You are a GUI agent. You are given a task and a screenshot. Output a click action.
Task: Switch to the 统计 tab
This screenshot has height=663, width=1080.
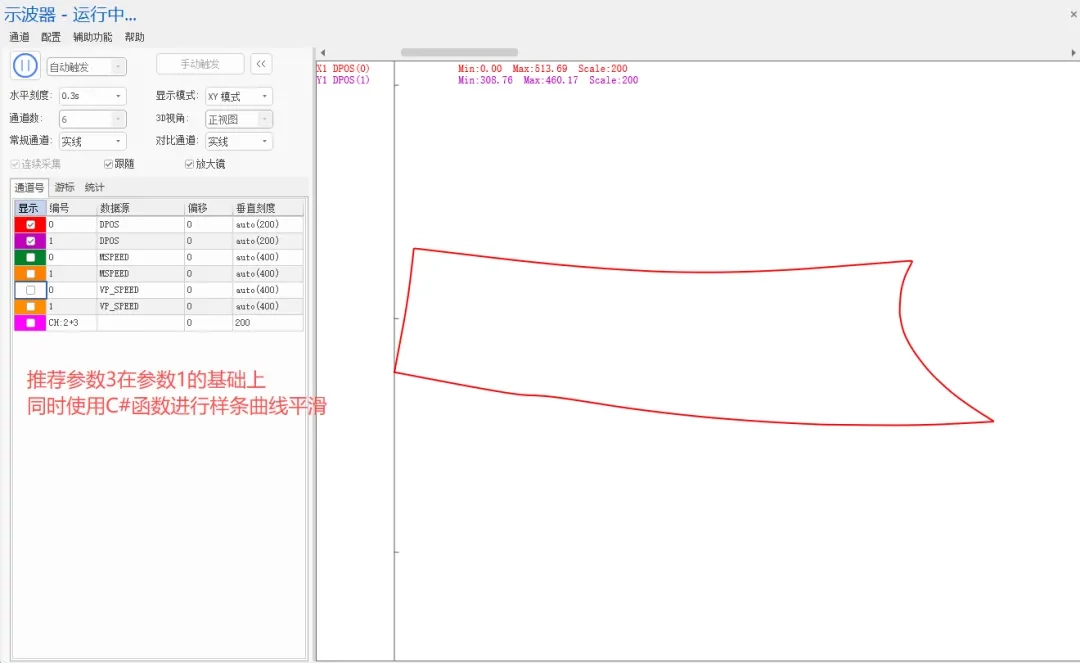point(94,187)
